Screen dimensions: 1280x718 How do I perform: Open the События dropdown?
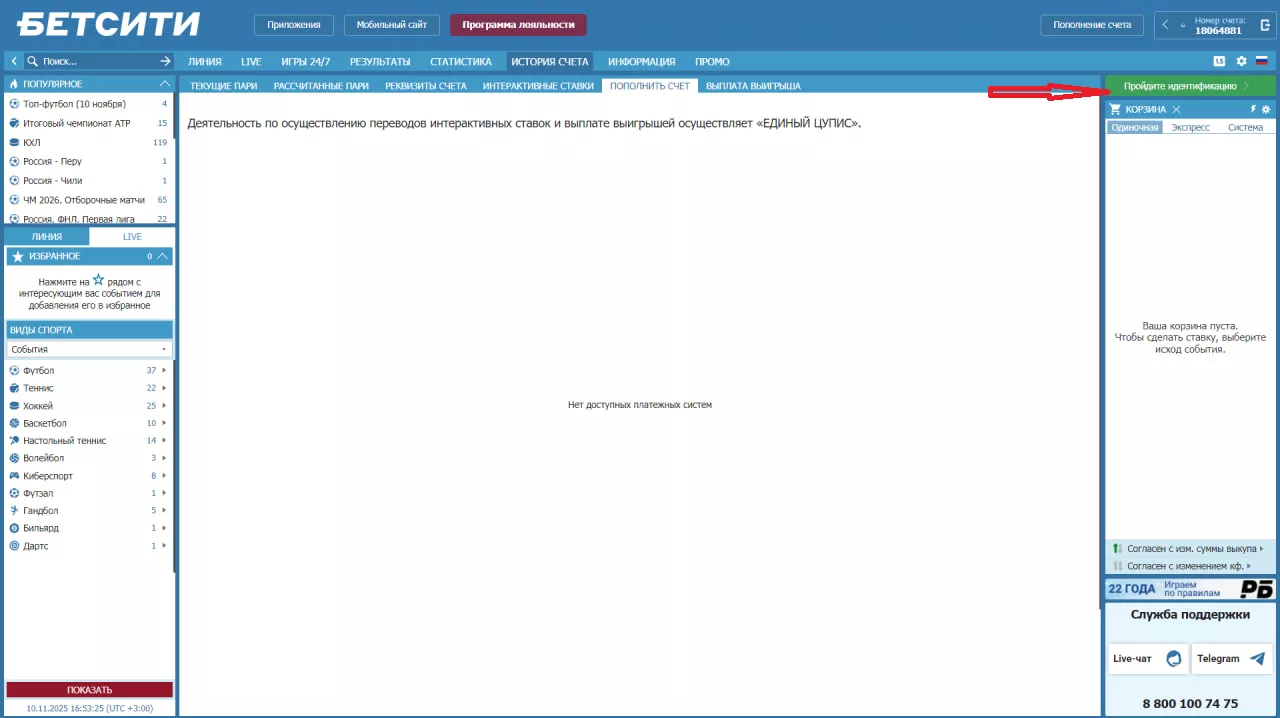(x=89, y=349)
